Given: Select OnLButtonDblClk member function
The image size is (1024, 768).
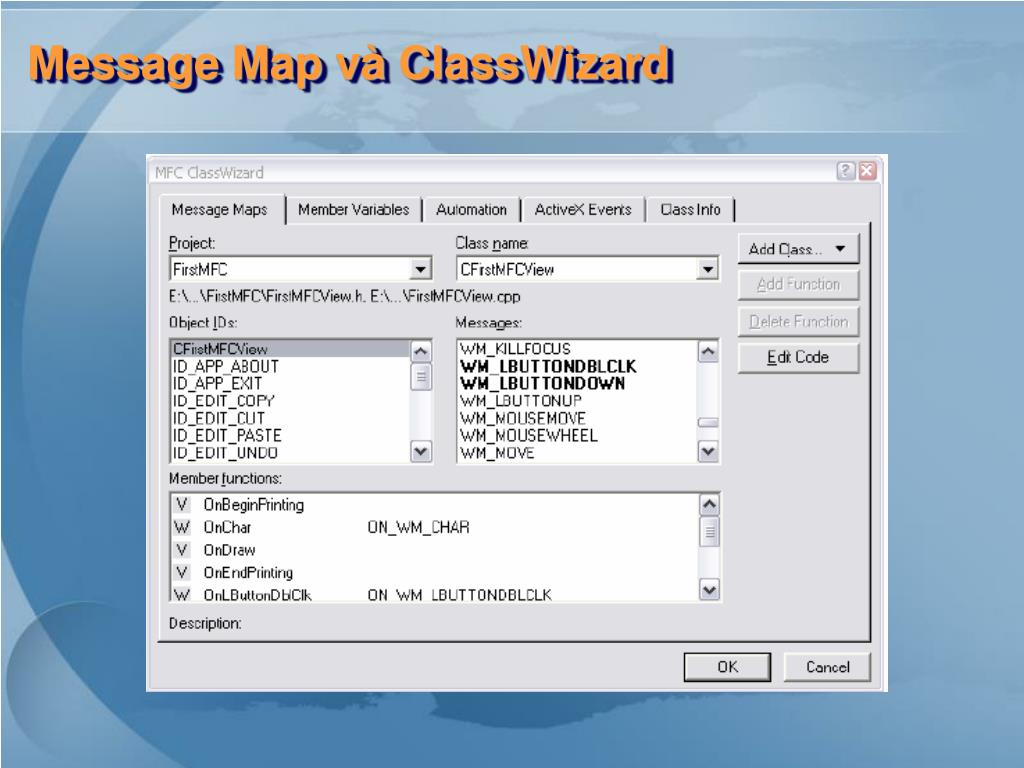Looking at the screenshot, I should pos(434,594).
